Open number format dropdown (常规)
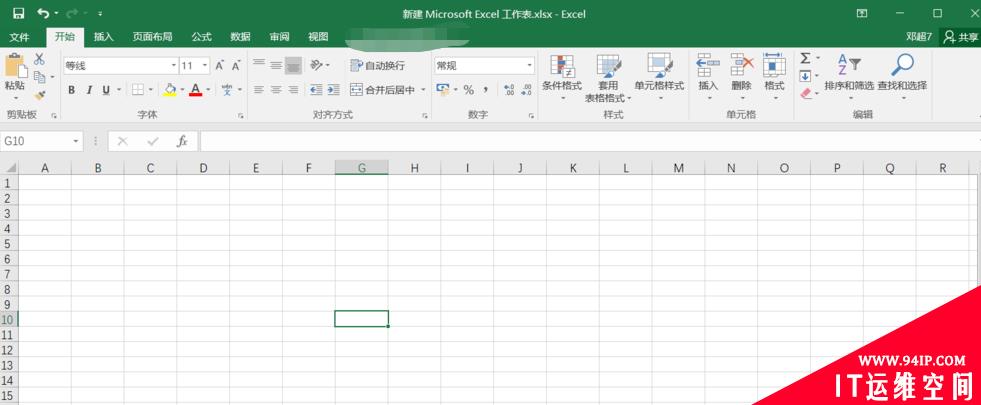 (x=530, y=65)
